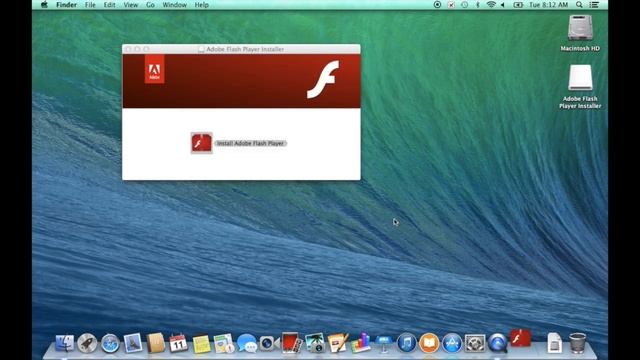Open Spotlight search magnifier

point(579,5)
